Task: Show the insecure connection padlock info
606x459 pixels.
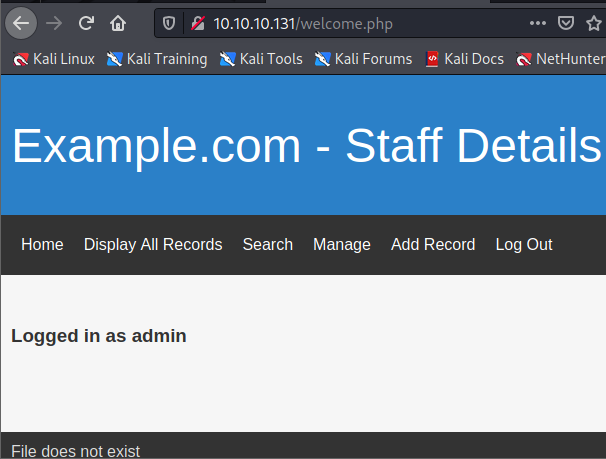Action: click(197, 22)
